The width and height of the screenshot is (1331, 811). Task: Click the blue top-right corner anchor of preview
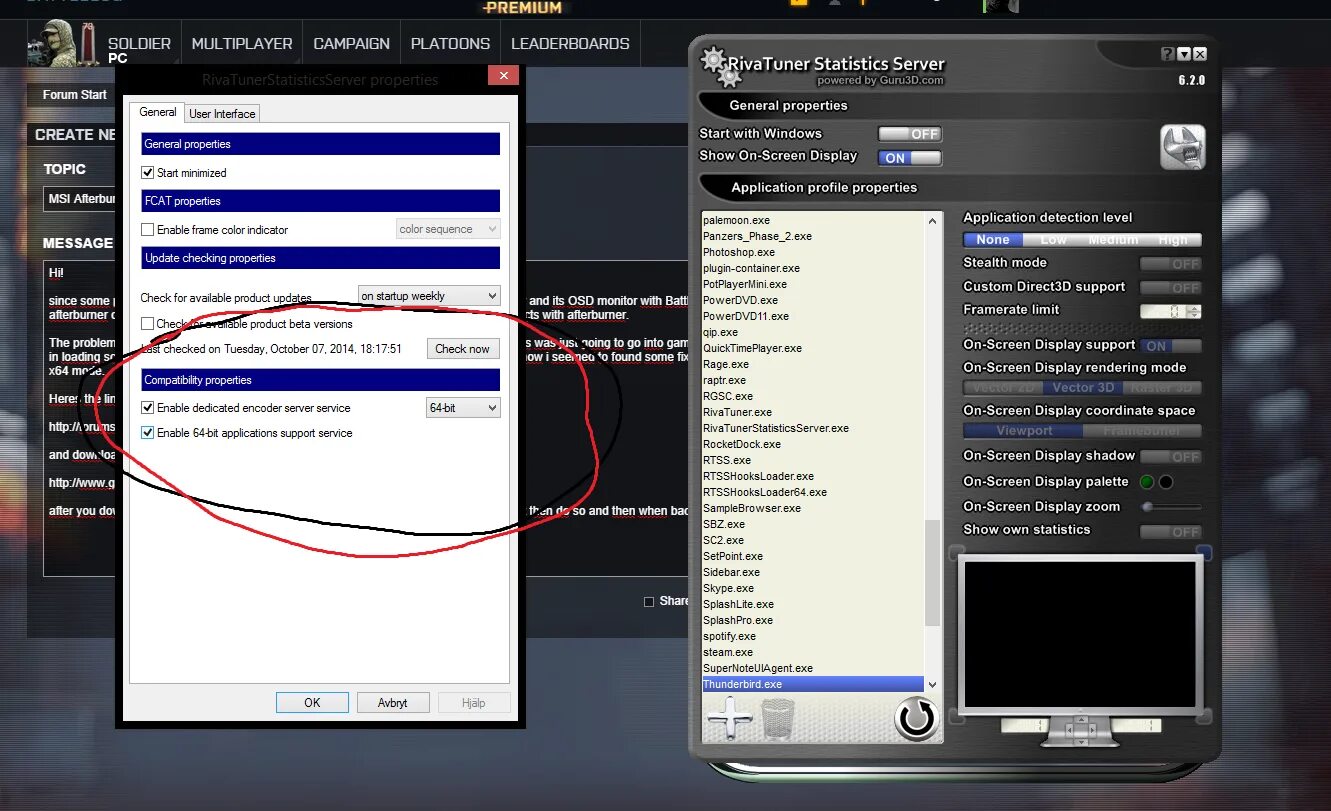(x=1204, y=552)
